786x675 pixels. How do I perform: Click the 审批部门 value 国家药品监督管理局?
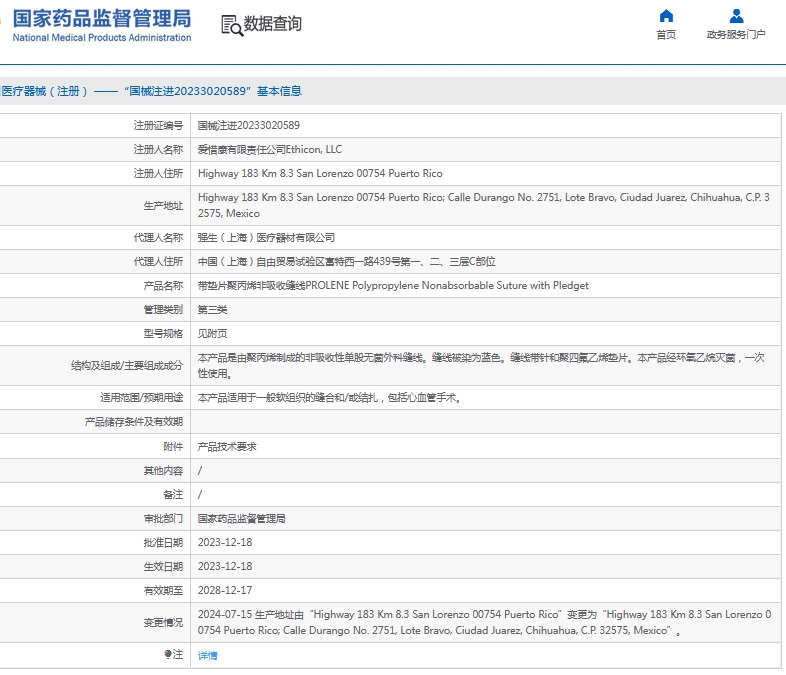(241, 519)
